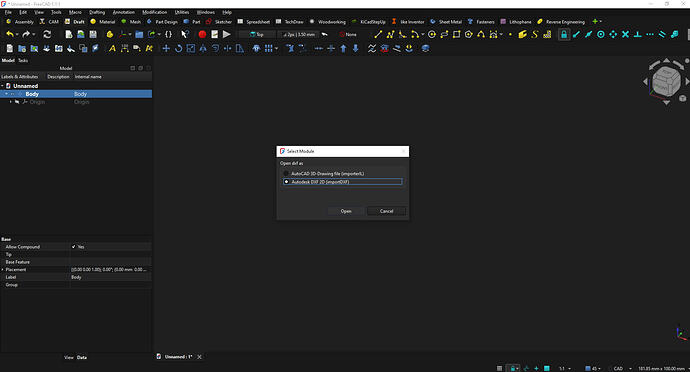Screen dimensions: 690x372
Task: Select the Draft Text A tool
Action: pyautogui.click(x=112, y=48)
